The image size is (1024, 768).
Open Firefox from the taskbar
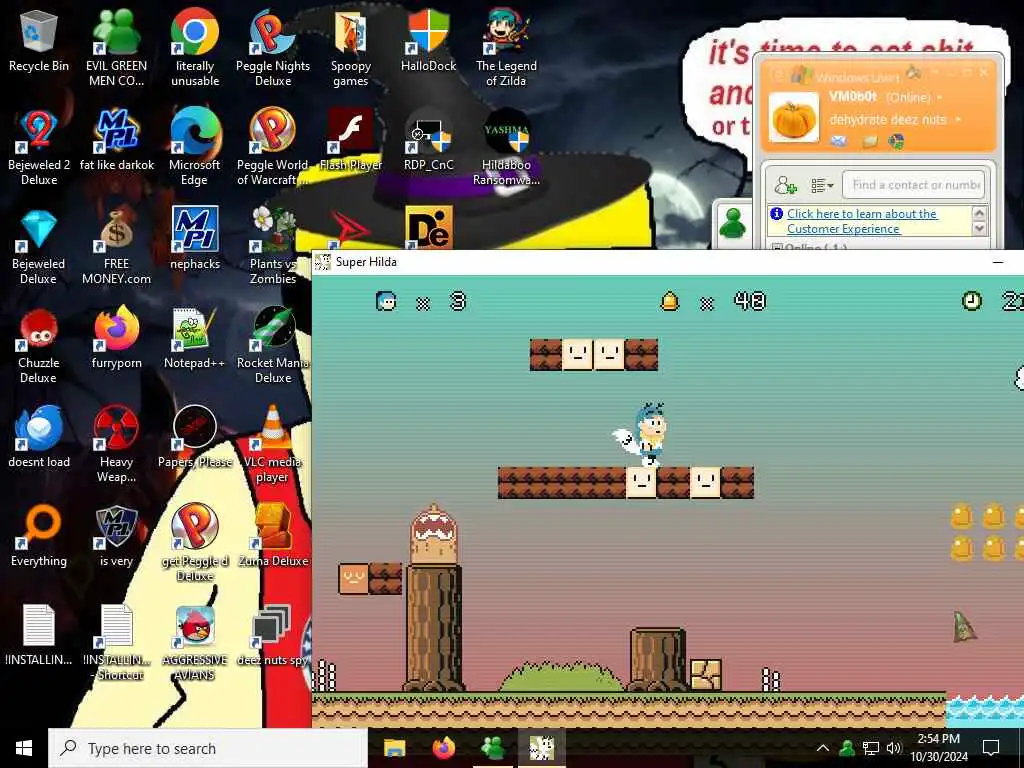click(x=444, y=748)
